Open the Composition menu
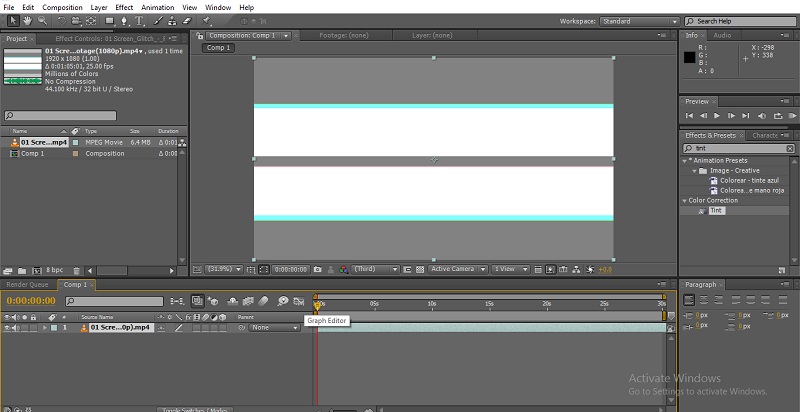The image size is (800, 412). click(x=62, y=7)
